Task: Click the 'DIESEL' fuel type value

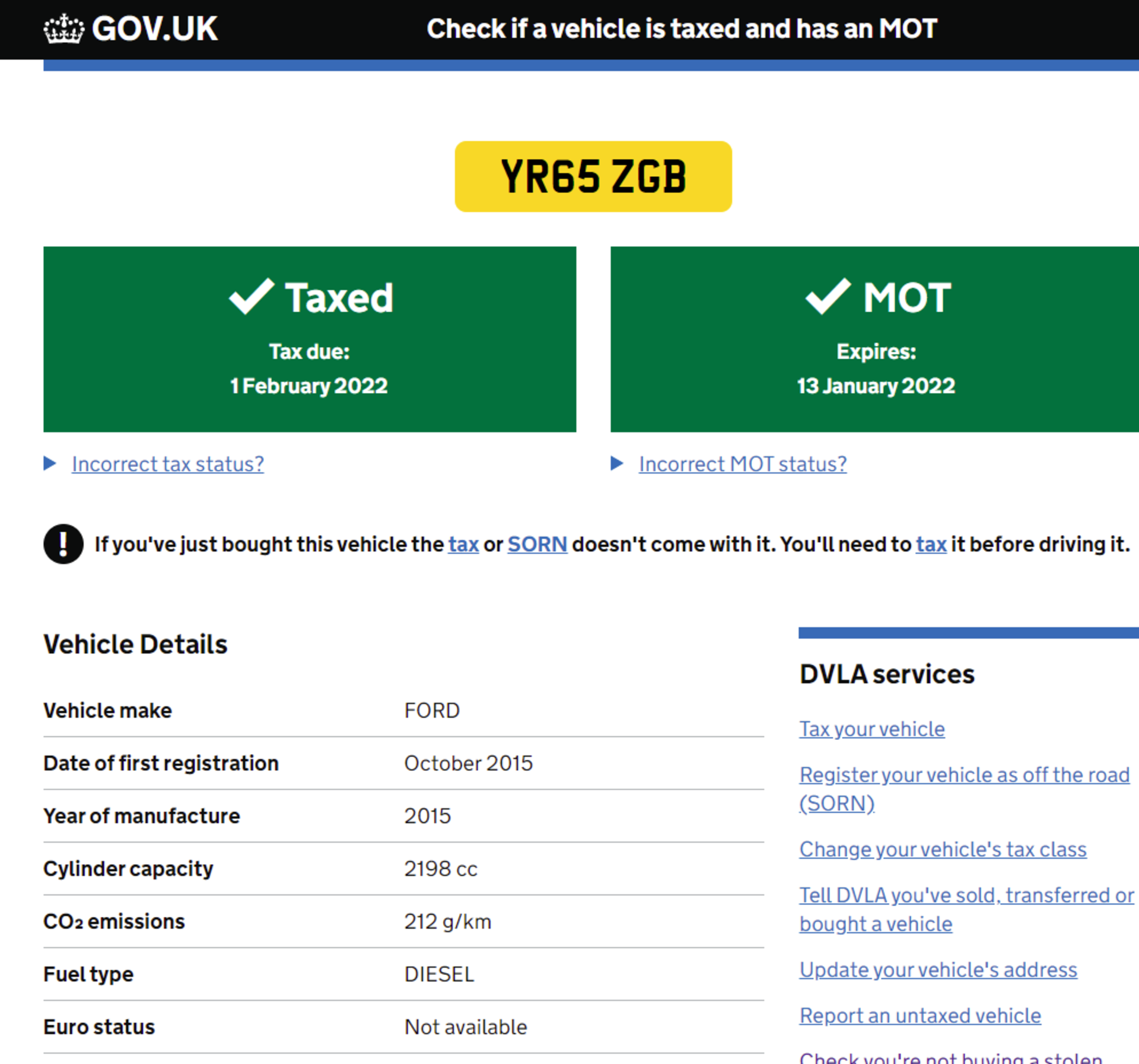Action: tap(440, 974)
